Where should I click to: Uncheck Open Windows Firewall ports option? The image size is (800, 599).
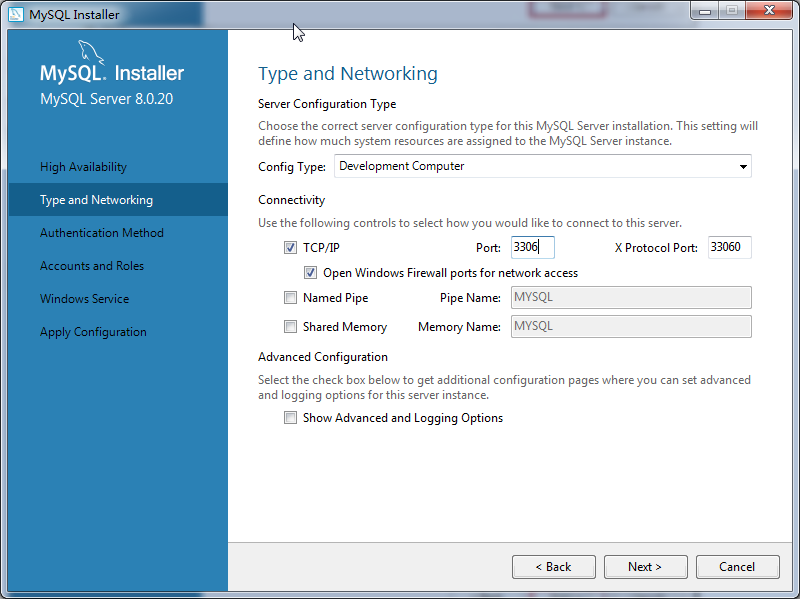pyautogui.click(x=311, y=272)
